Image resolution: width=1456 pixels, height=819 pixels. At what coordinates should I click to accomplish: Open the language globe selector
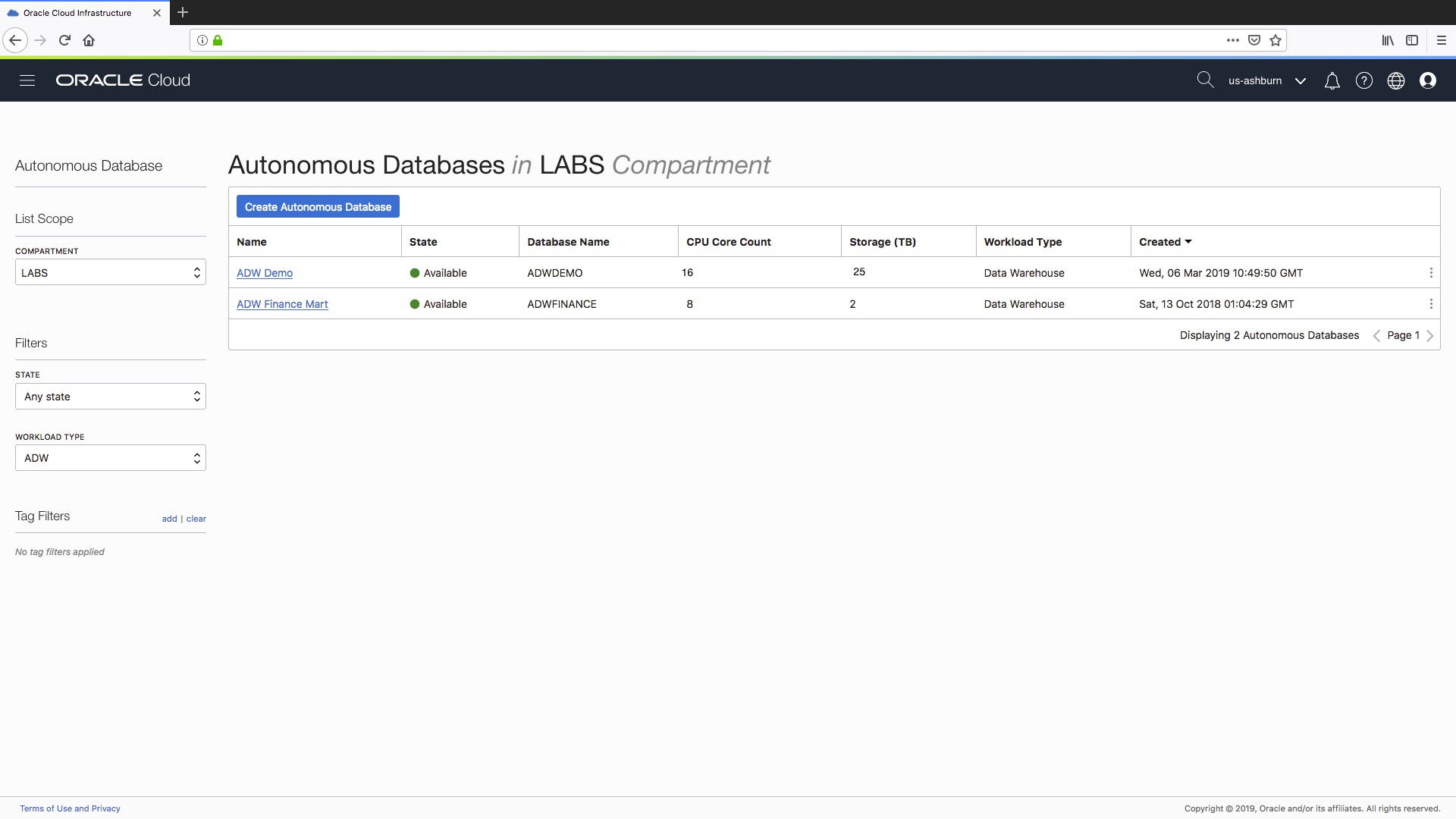(x=1396, y=80)
